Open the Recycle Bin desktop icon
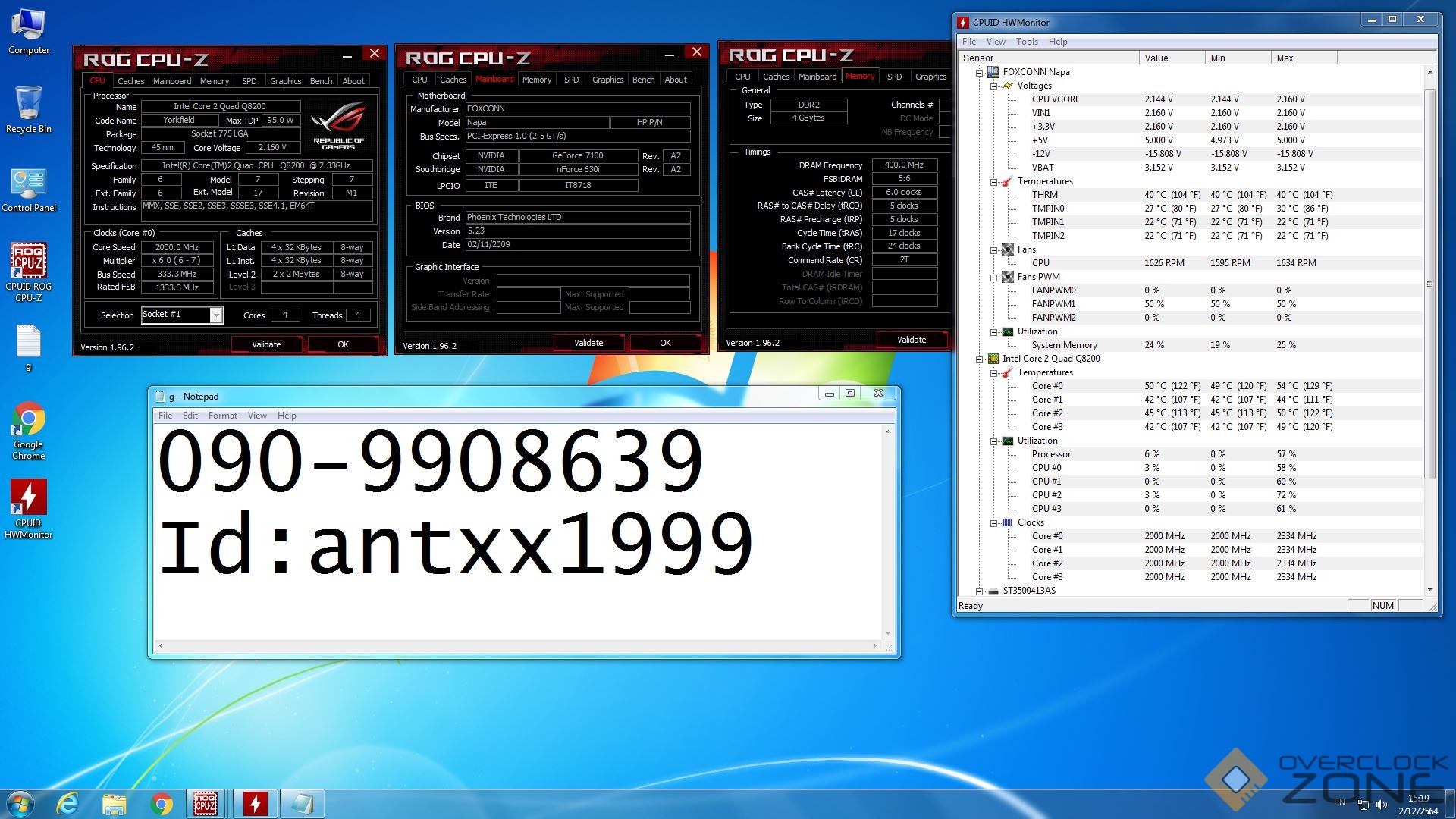 [29, 110]
